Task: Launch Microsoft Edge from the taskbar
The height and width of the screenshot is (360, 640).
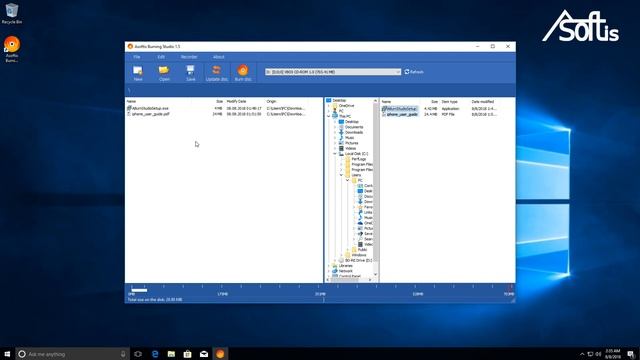Action: [155, 354]
